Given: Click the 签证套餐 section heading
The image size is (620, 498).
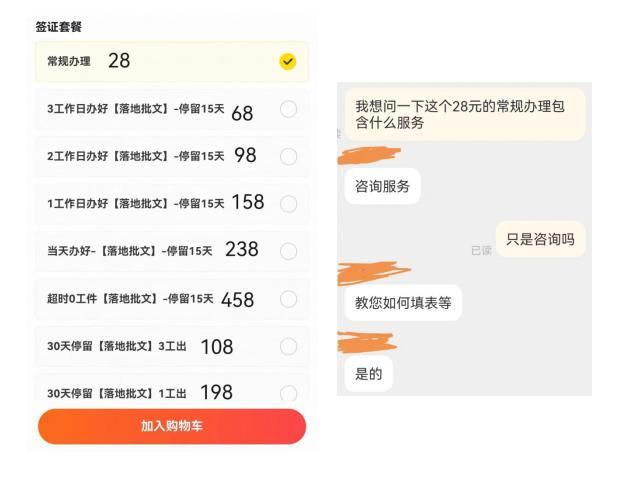Looking at the screenshot, I should click(59, 27).
